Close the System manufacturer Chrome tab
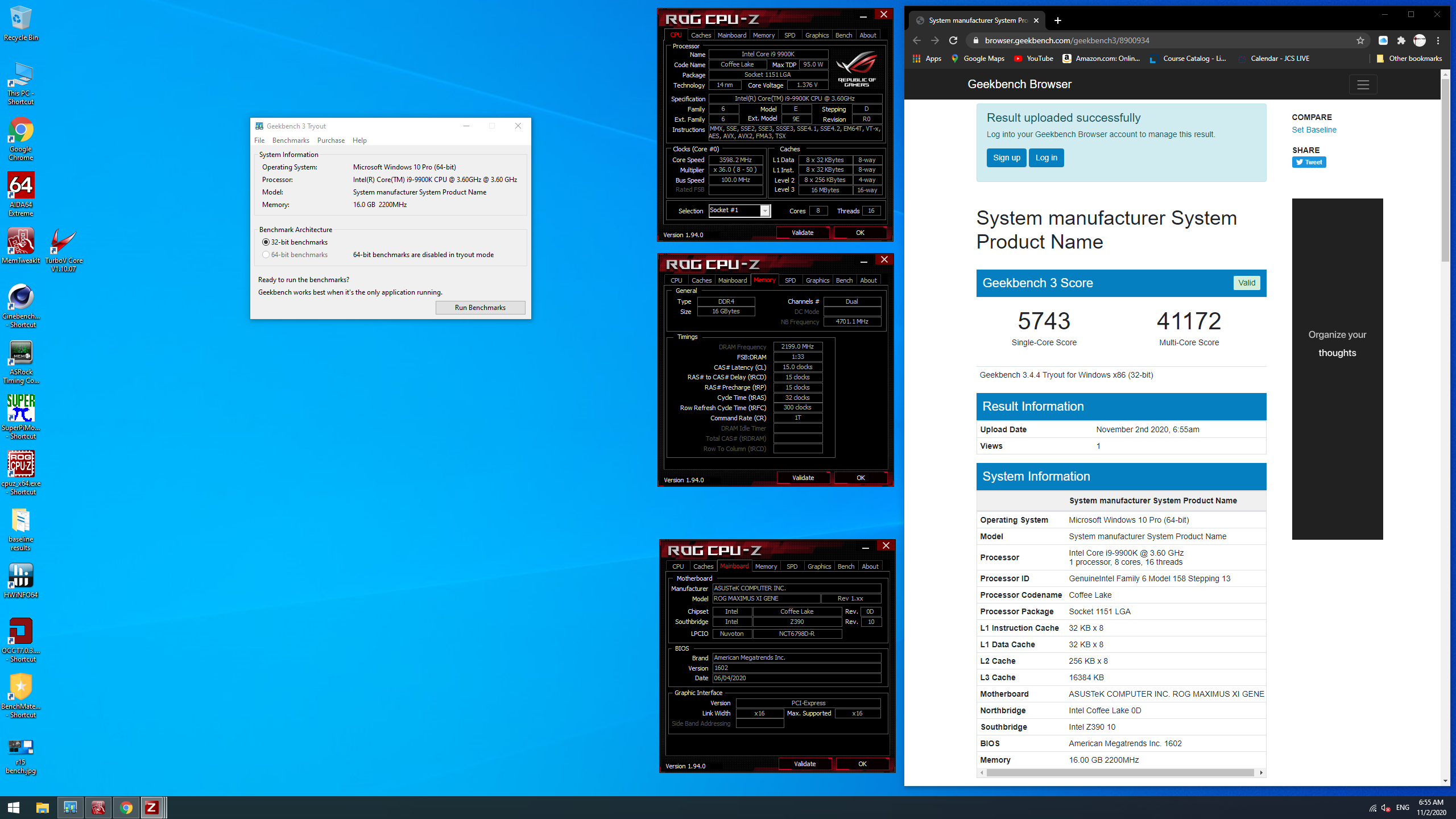The width and height of the screenshot is (1456, 819). click(1036, 20)
